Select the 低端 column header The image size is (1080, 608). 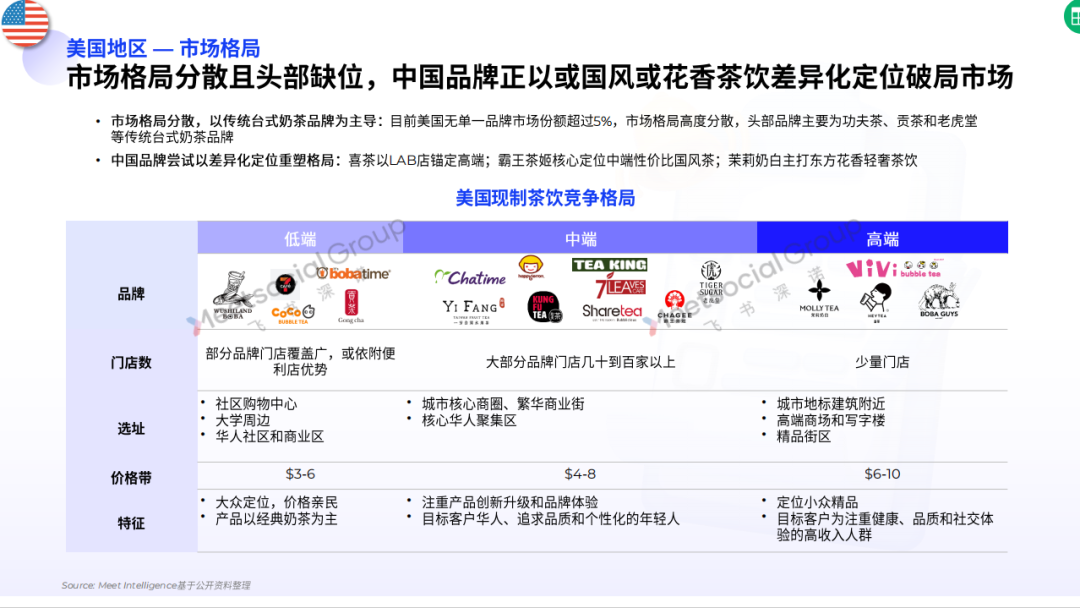pyautogui.click(x=298, y=235)
